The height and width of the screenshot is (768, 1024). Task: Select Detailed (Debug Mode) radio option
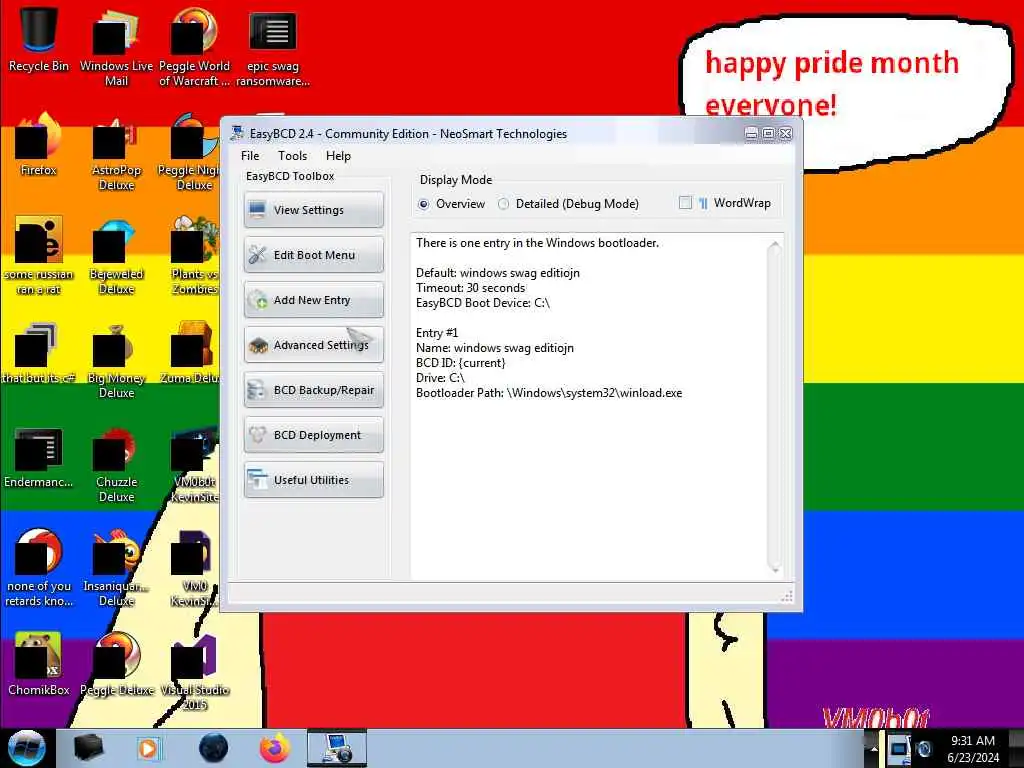click(568, 204)
